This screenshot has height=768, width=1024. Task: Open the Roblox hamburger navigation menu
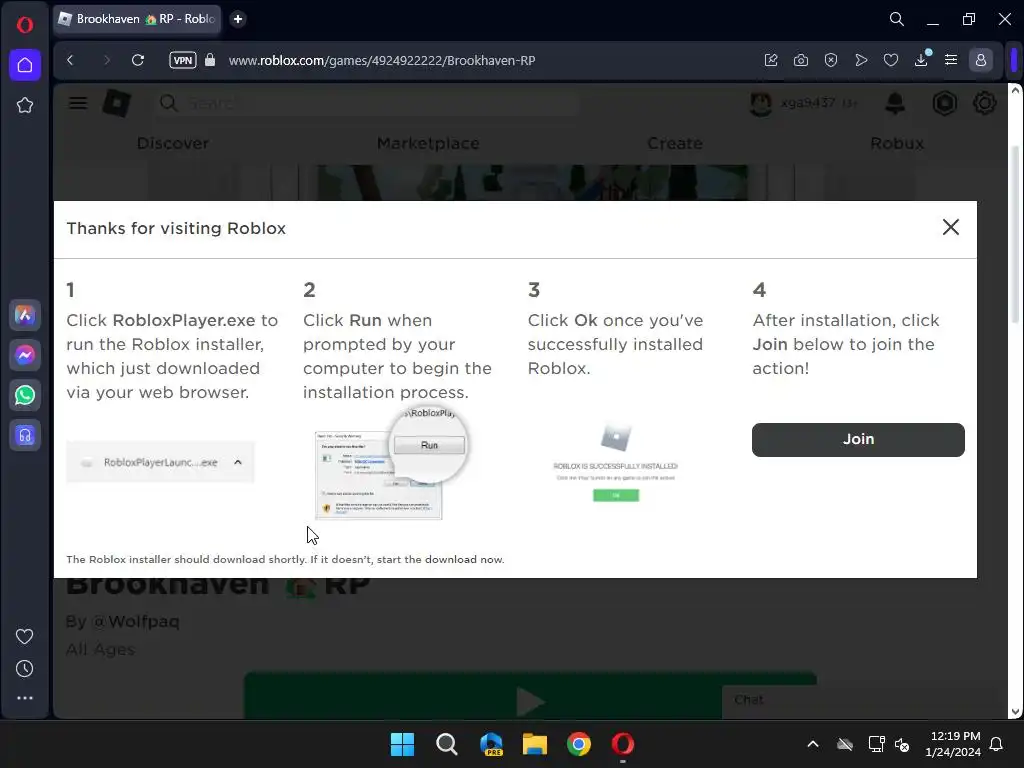click(78, 103)
